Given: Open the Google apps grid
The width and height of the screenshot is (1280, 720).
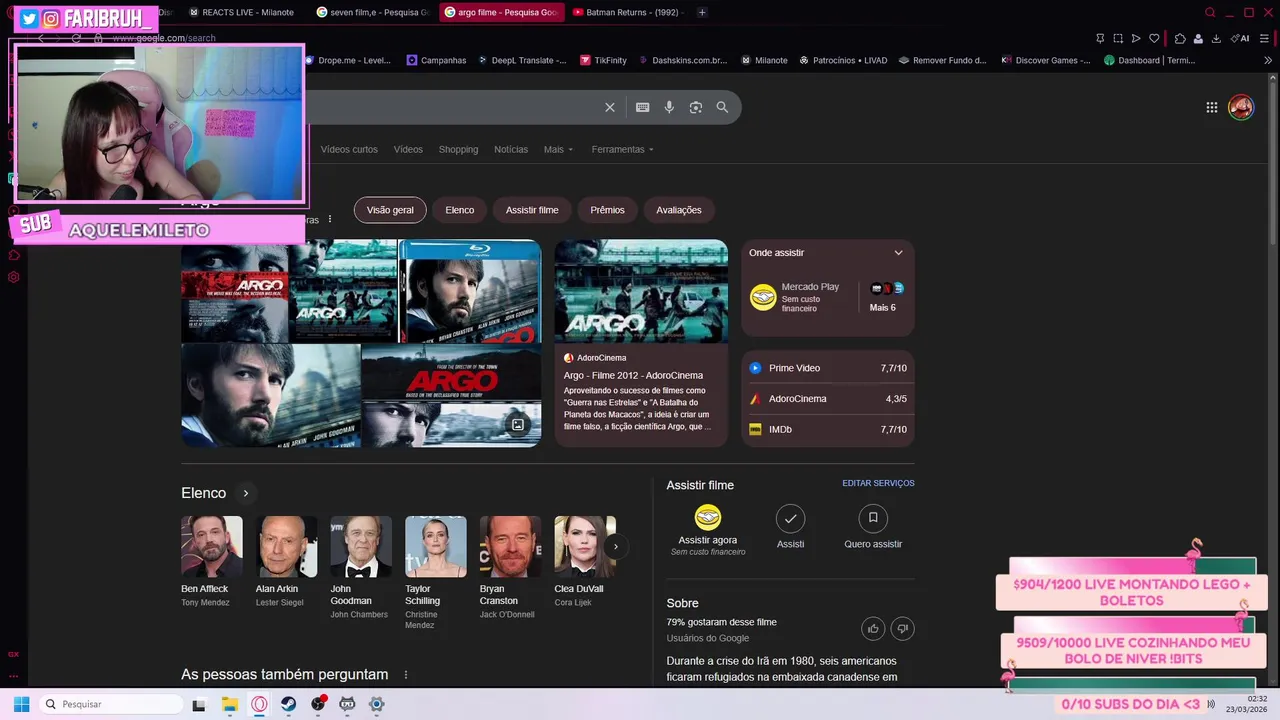Looking at the screenshot, I should point(1211,107).
